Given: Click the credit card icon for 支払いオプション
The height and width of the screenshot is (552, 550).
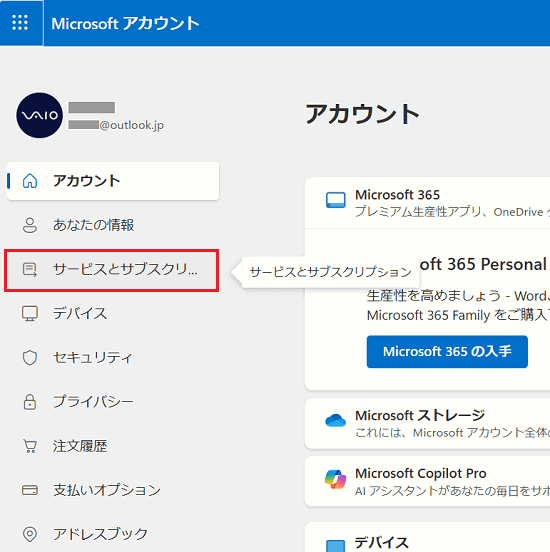Looking at the screenshot, I should tap(30, 490).
